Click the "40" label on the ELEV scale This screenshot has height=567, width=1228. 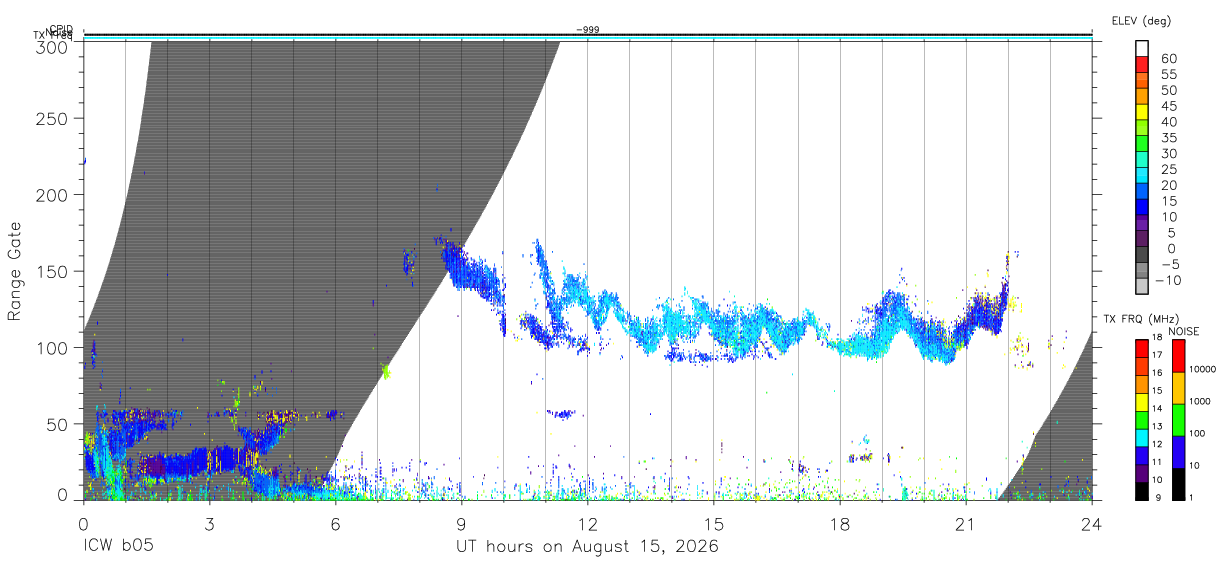click(1169, 122)
